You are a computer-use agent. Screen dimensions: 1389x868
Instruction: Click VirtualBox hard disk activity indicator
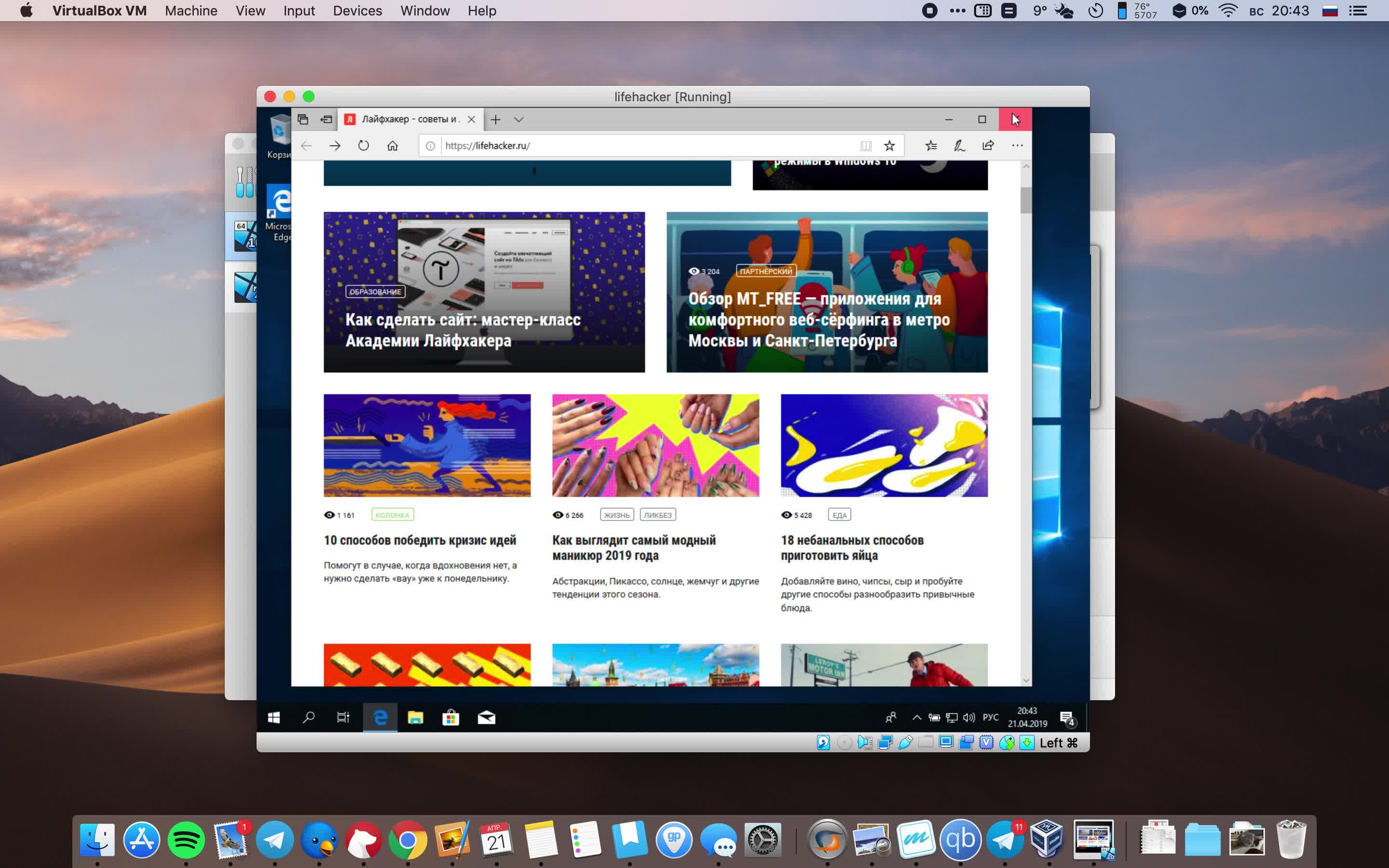(823, 743)
